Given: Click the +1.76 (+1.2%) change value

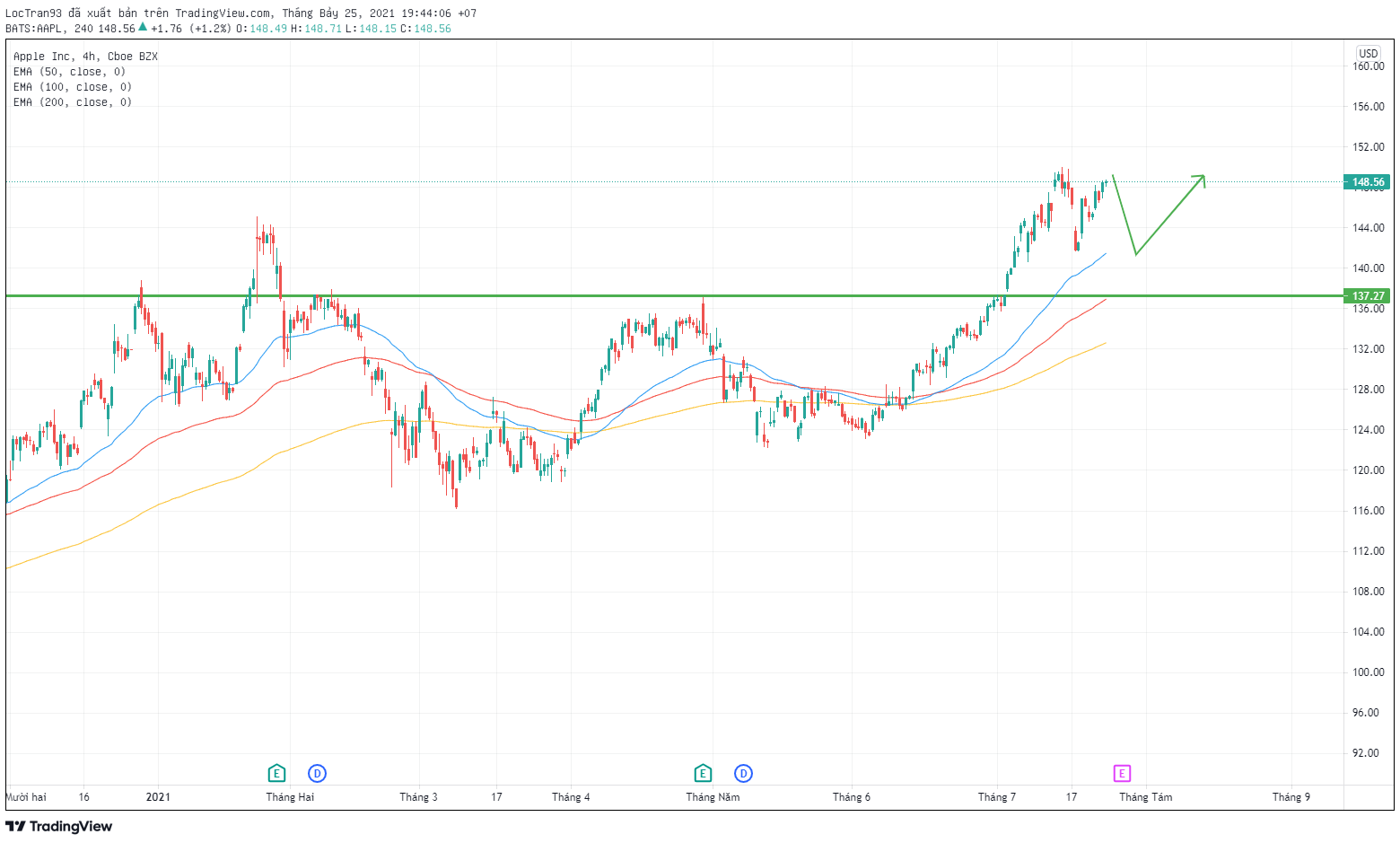Looking at the screenshot, I should [x=191, y=28].
